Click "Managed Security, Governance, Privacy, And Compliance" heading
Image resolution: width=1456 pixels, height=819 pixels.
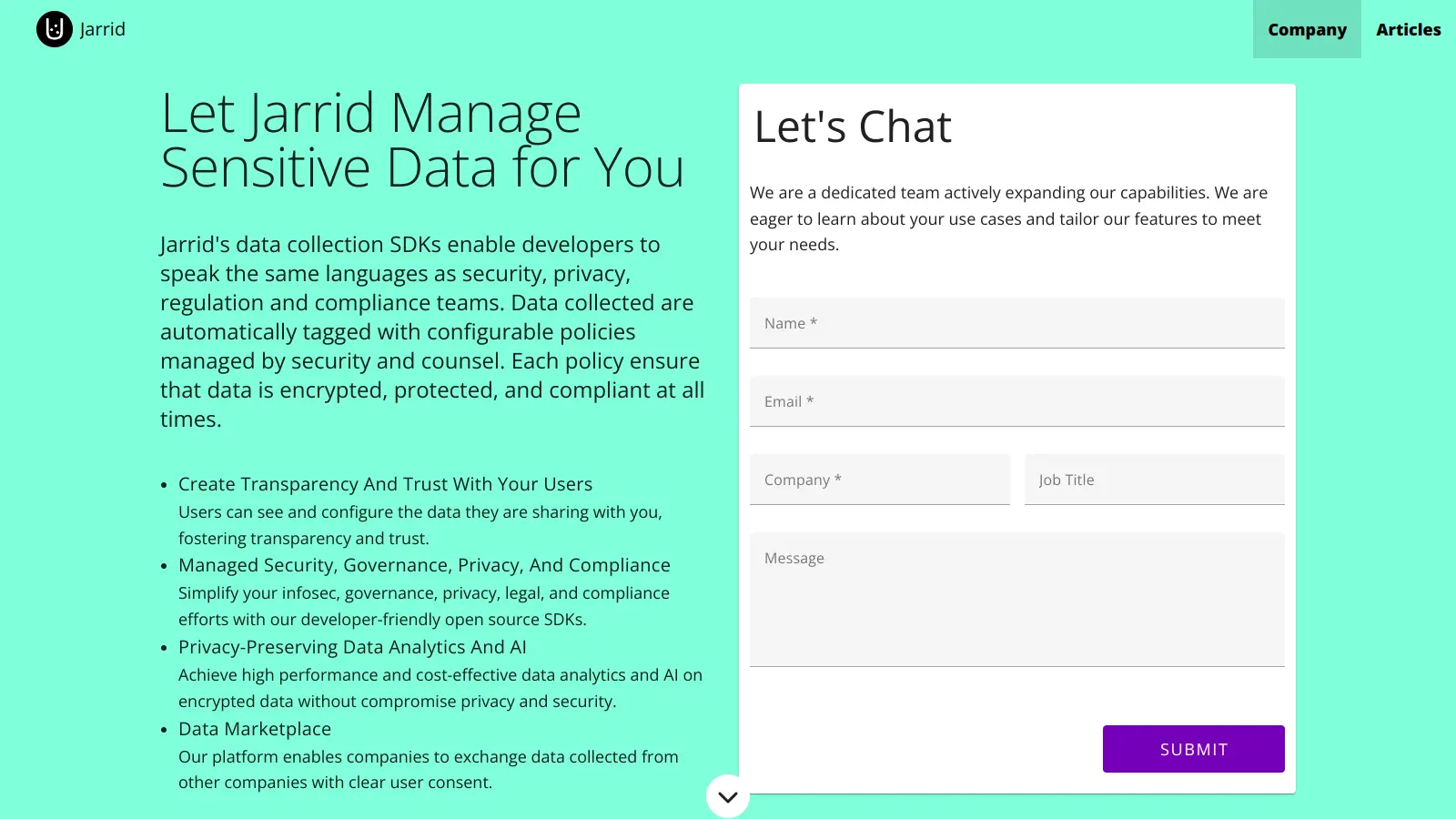point(424,565)
